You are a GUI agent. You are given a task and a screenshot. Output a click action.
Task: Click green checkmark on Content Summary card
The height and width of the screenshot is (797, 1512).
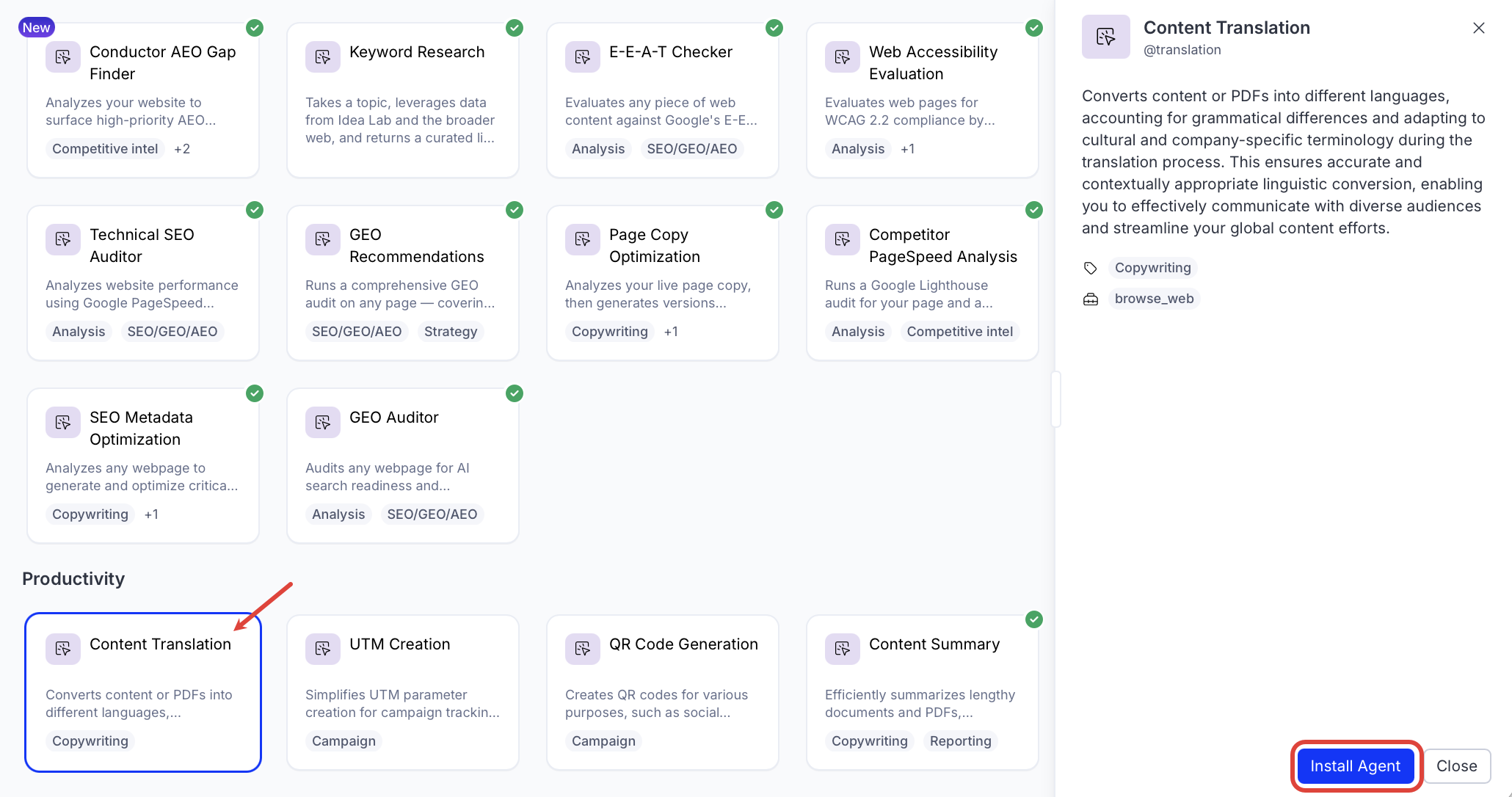click(x=1034, y=619)
